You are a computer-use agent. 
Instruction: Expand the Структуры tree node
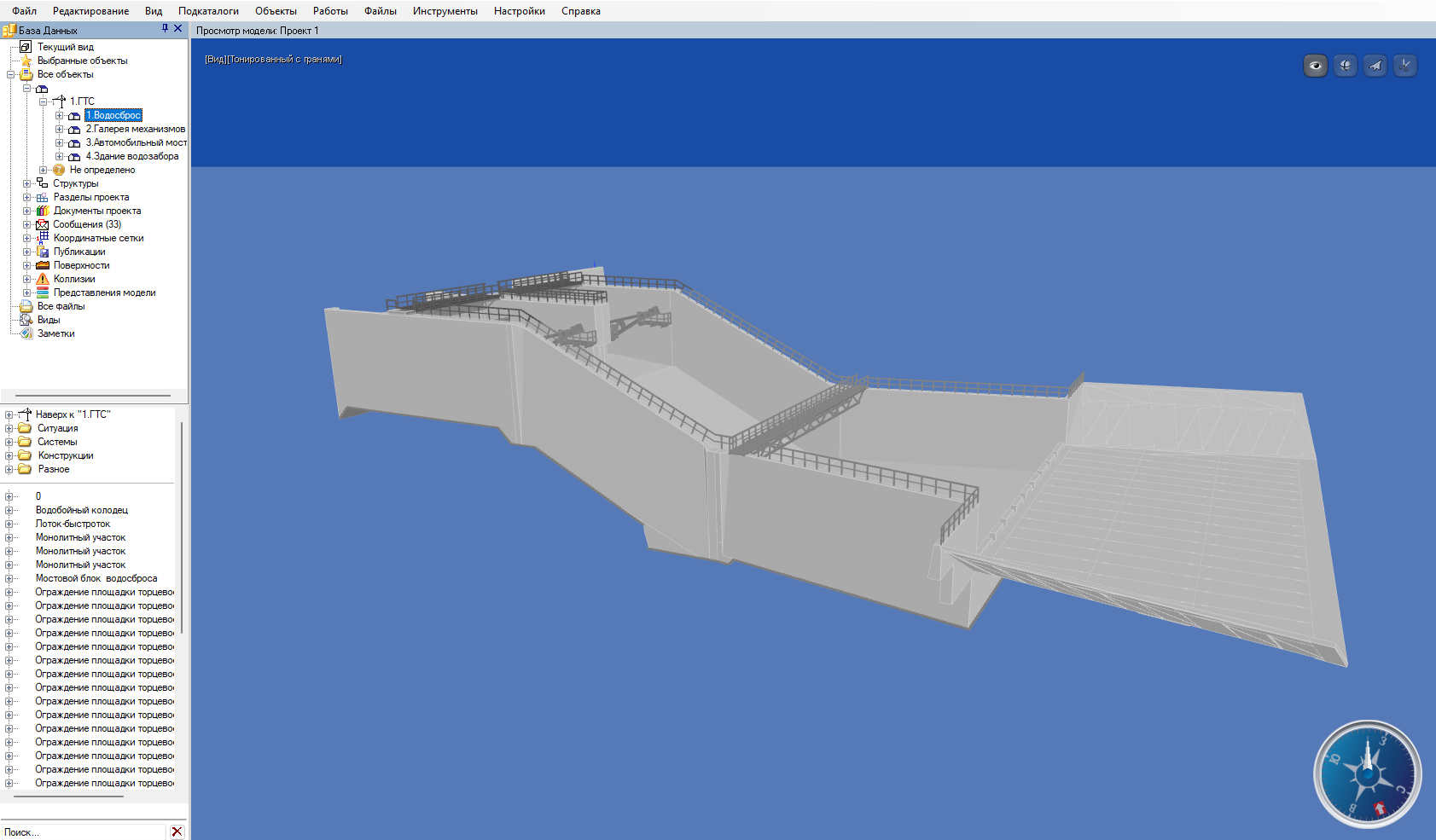click(x=26, y=183)
